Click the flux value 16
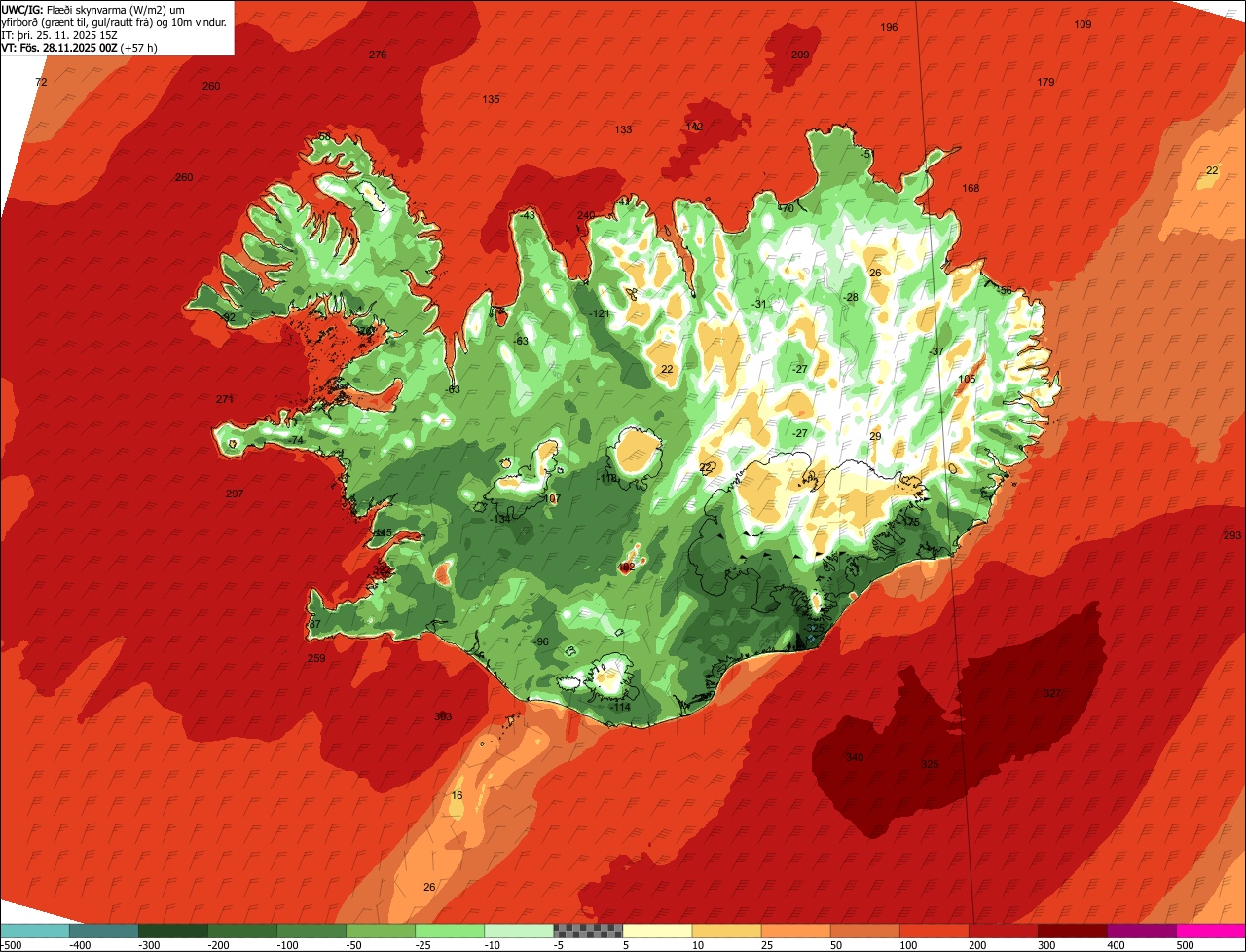Screen dimensions: 1246x952 tap(458, 795)
